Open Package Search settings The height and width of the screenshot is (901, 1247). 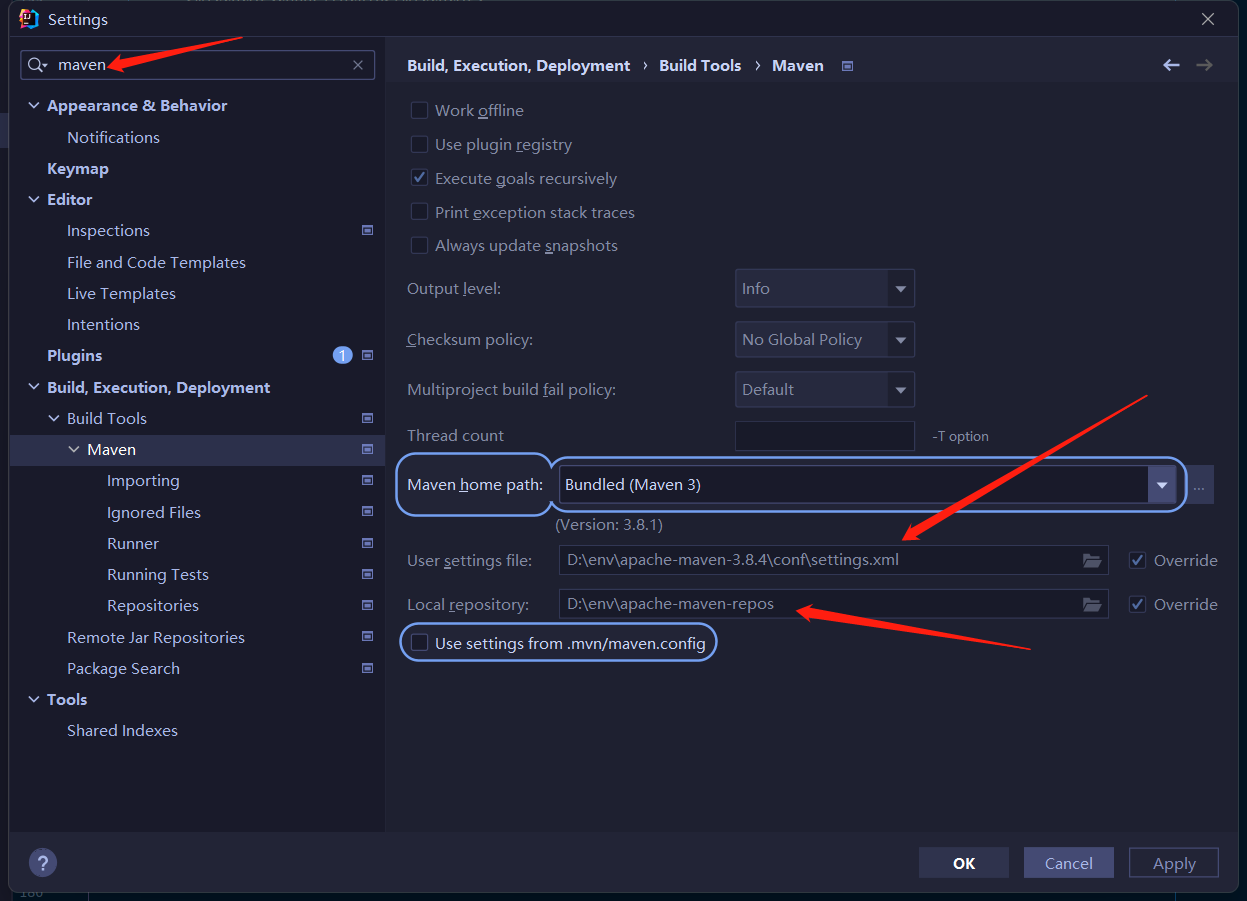pos(123,668)
